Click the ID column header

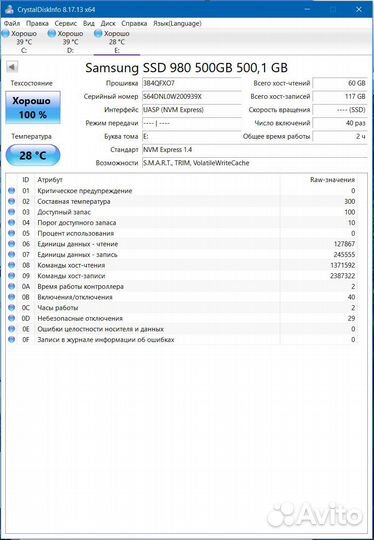tap(26, 180)
